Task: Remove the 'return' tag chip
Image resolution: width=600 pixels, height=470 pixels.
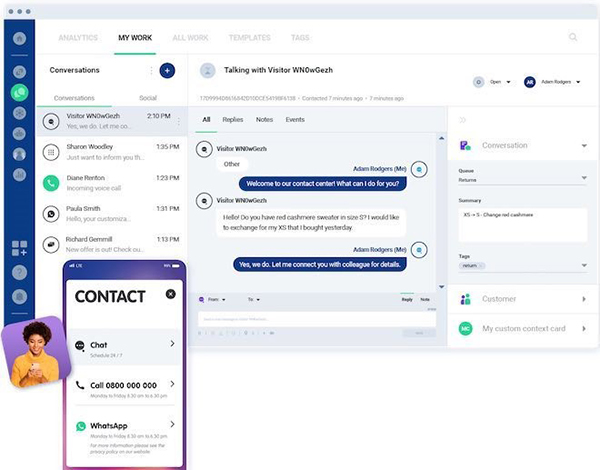Action: coord(481,265)
